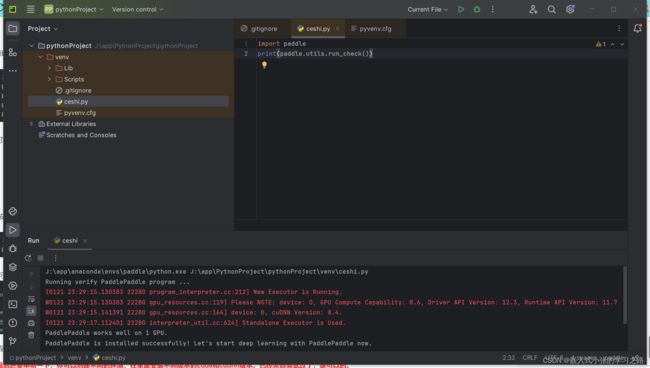Image resolution: width=650 pixels, height=368 pixels.
Task: Show more tool windows ellipsis
Action: [x=13, y=70]
